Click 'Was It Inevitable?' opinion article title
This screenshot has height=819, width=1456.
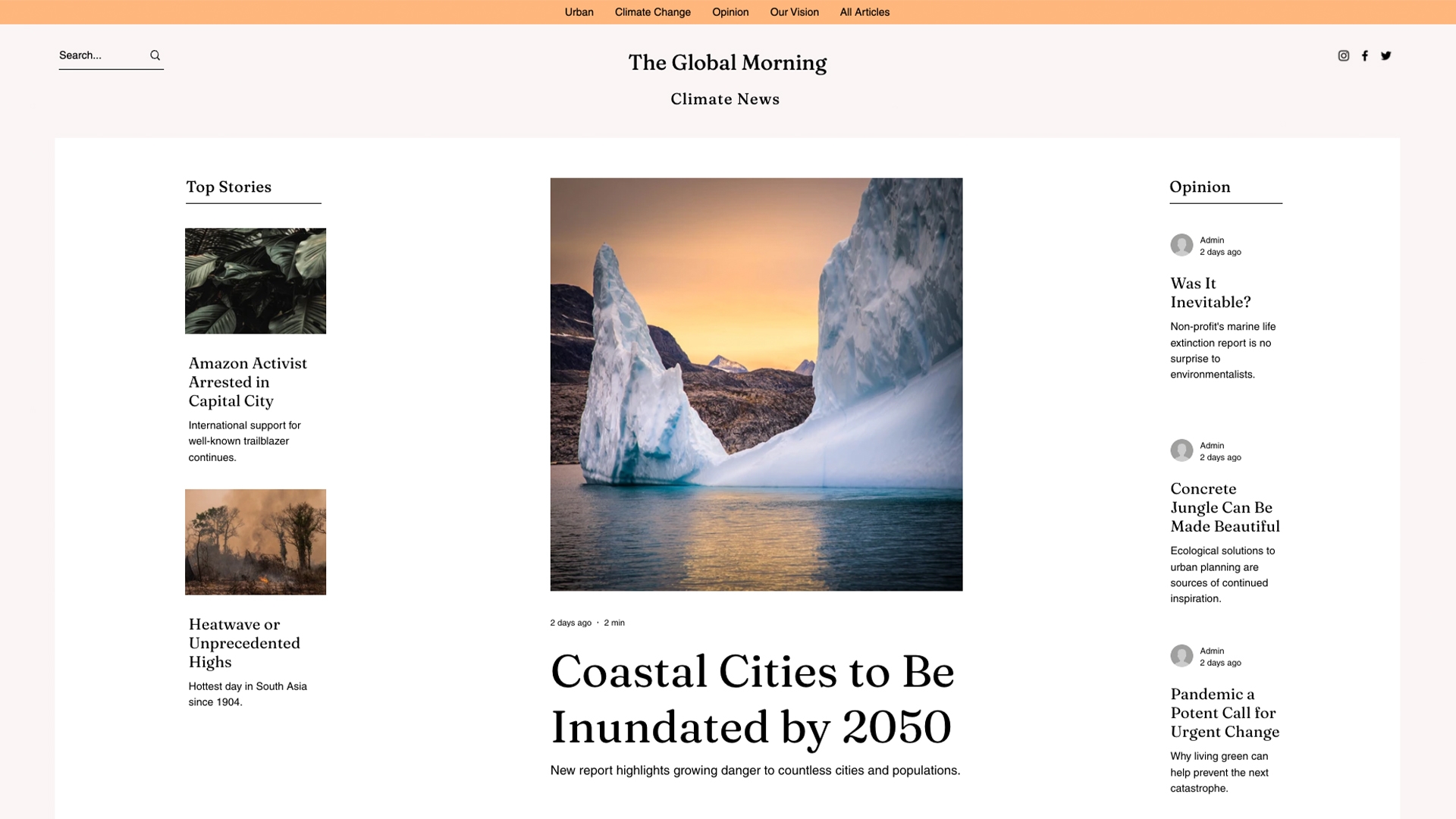[1211, 292]
